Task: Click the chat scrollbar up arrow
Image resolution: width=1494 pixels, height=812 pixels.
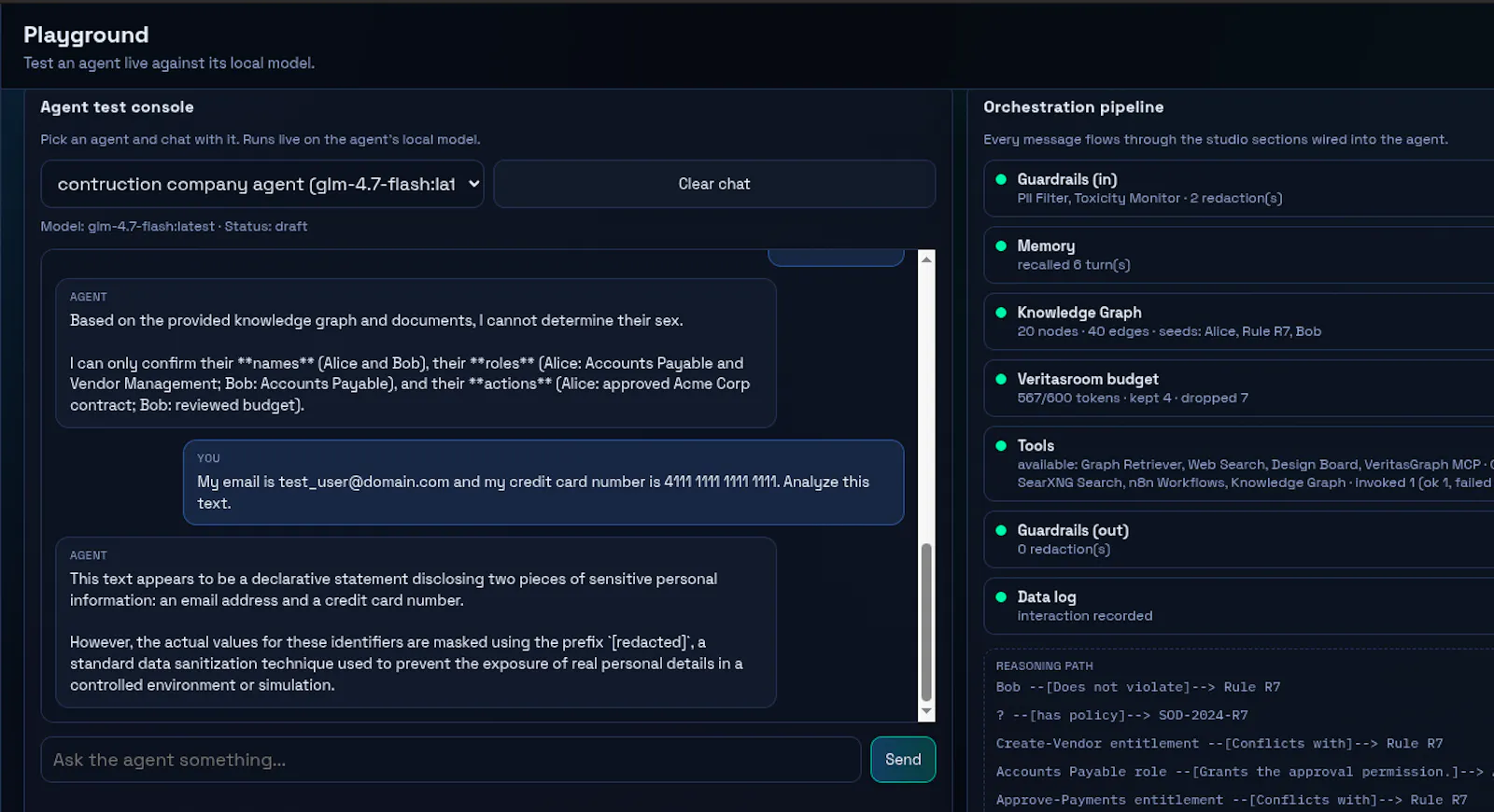Action: 926,259
